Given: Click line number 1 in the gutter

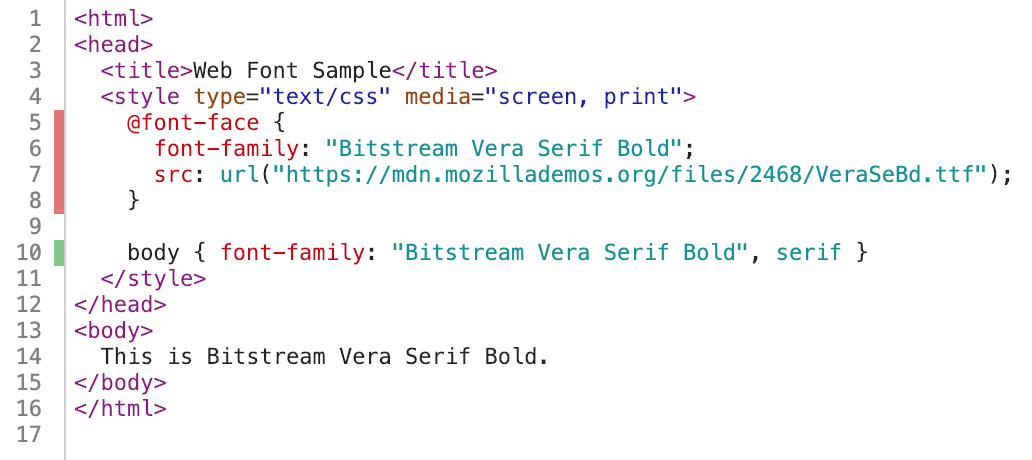Looking at the screenshot, I should click(x=36, y=19).
